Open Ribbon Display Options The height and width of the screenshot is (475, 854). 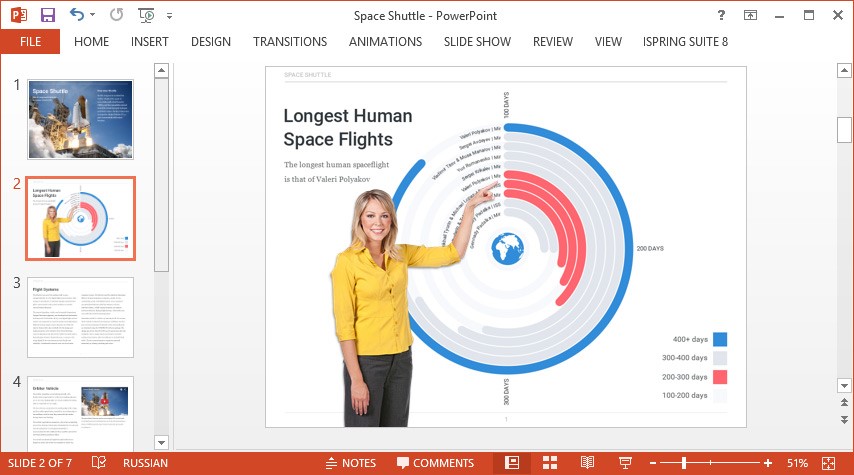click(x=750, y=16)
